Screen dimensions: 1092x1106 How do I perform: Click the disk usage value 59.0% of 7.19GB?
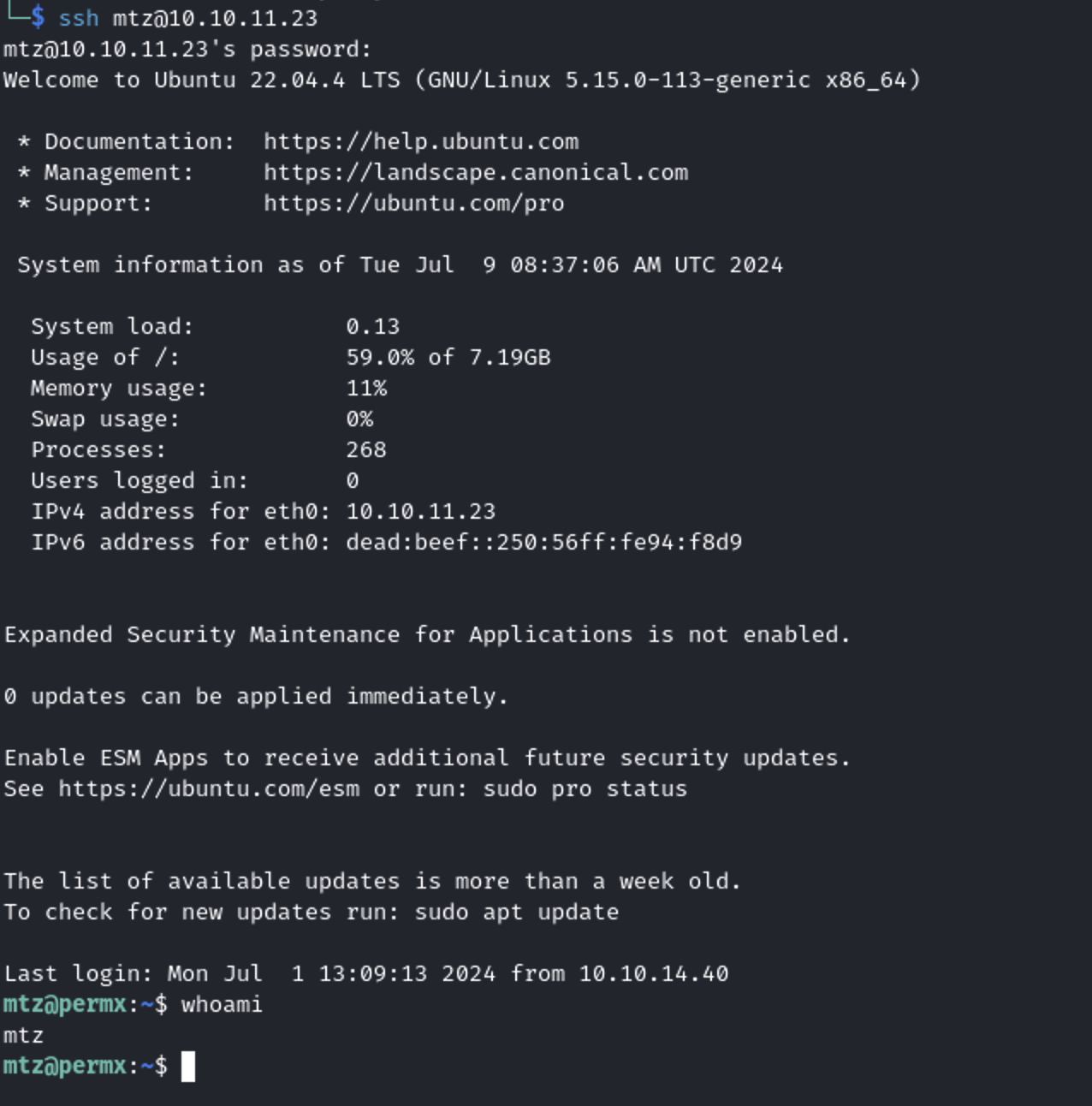pos(448,357)
